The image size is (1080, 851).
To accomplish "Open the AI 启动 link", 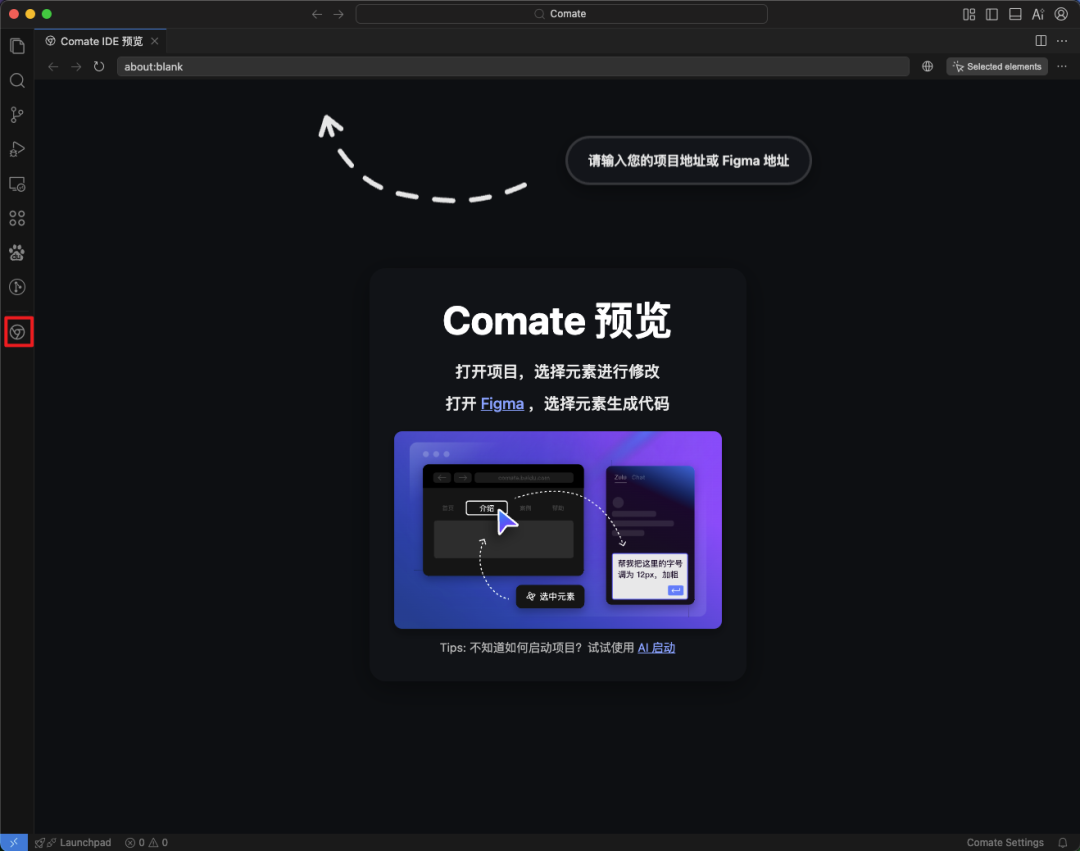I will tap(656, 648).
